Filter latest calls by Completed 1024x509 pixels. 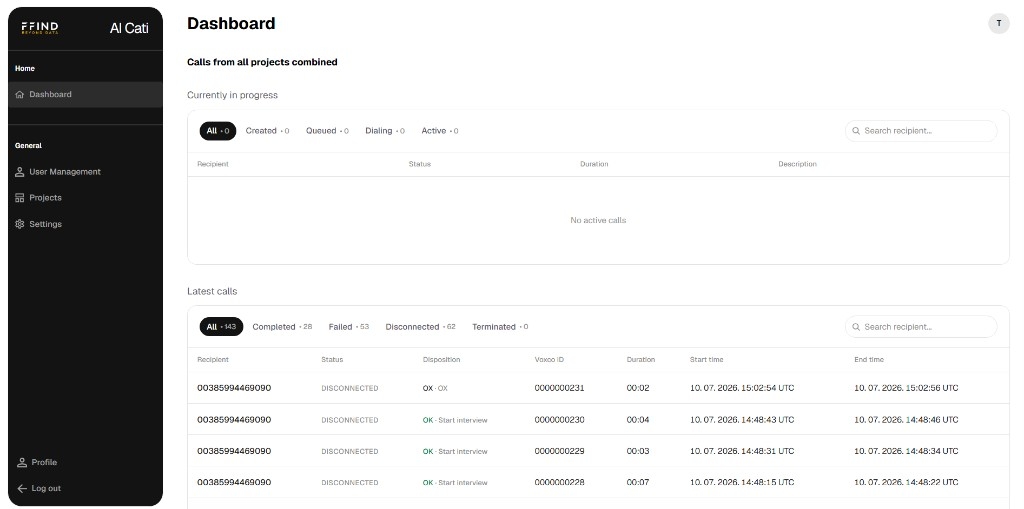[282, 327]
